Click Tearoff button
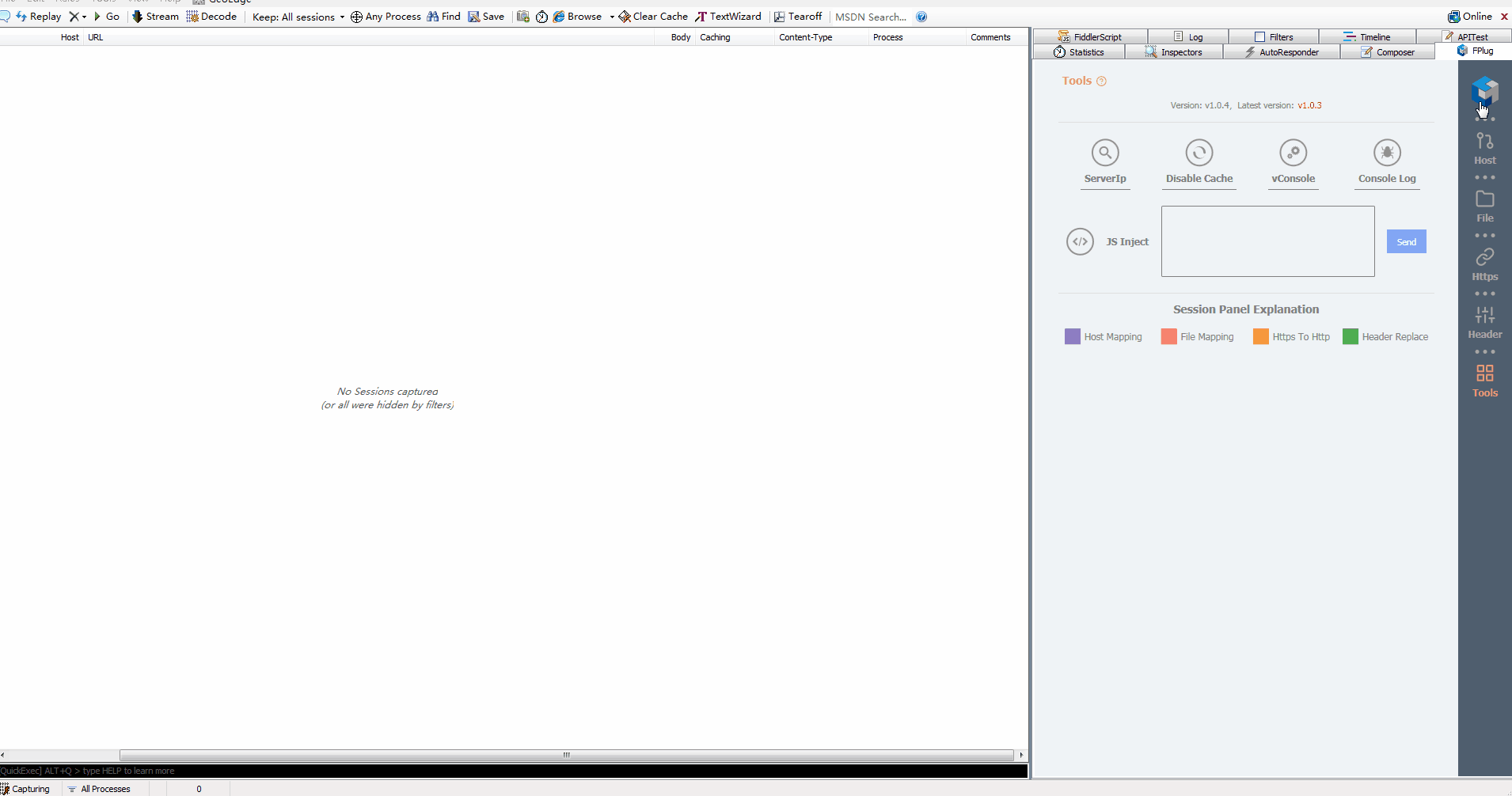 point(798,17)
